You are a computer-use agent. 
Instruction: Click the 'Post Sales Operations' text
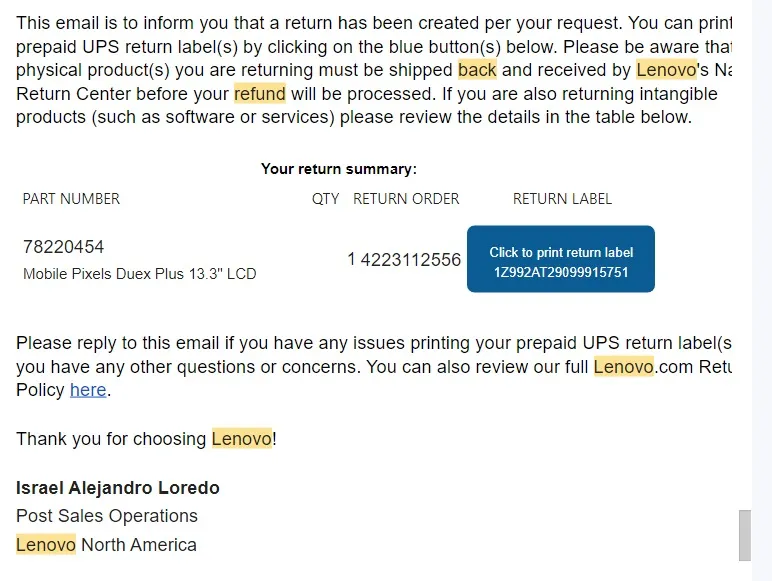pyautogui.click(x=107, y=516)
